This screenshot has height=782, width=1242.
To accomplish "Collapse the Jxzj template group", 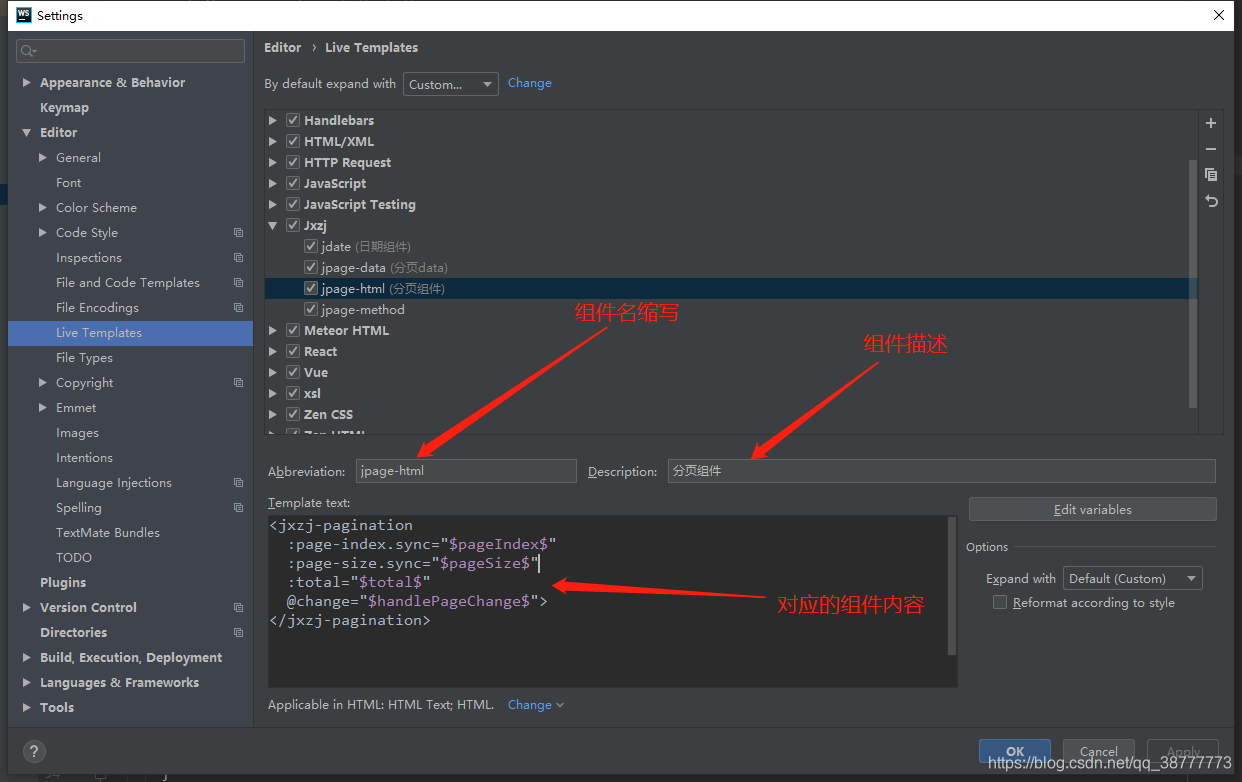I will 273,226.
